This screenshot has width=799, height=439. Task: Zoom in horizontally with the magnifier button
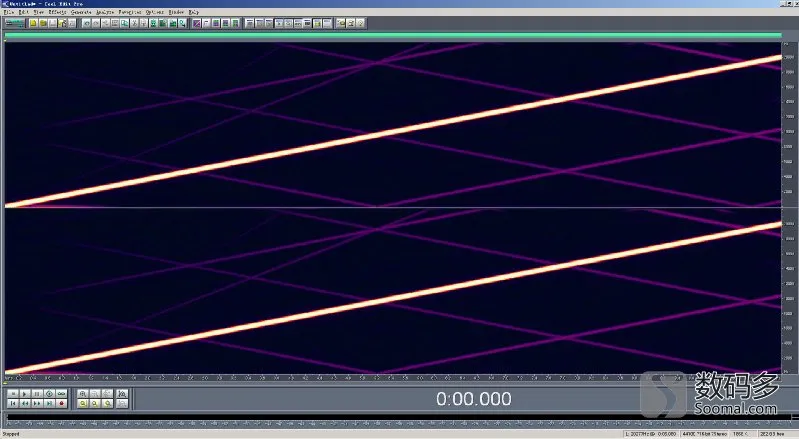pos(83,394)
